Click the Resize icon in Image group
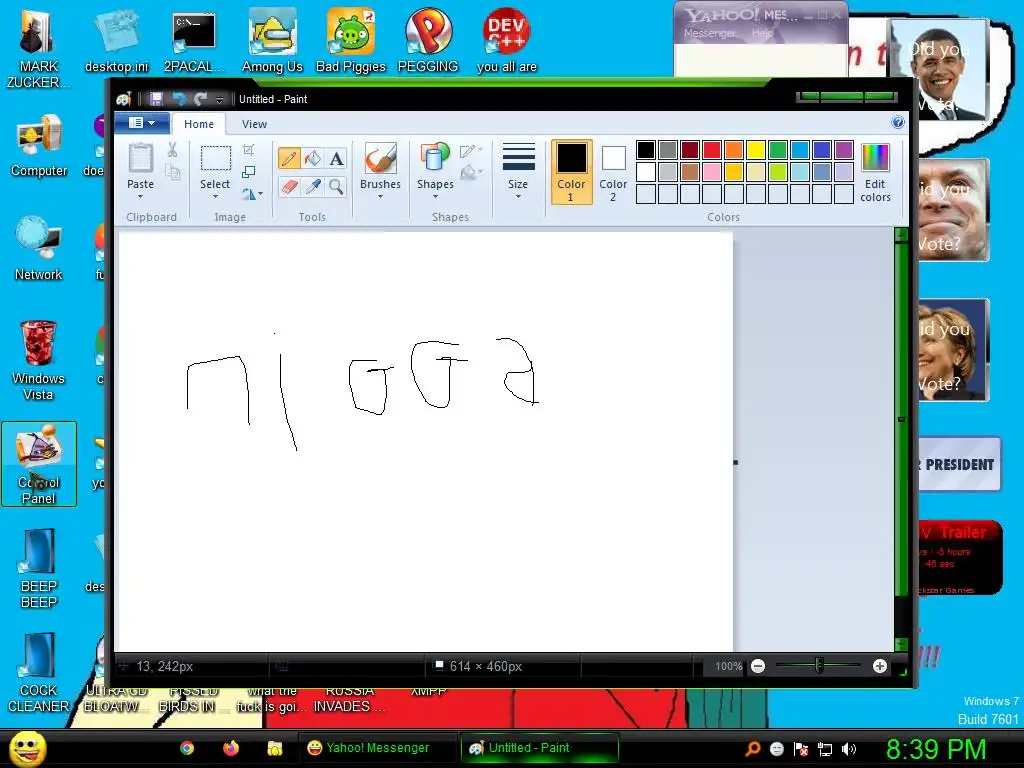Screen dimensions: 1024x768 tap(248, 172)
